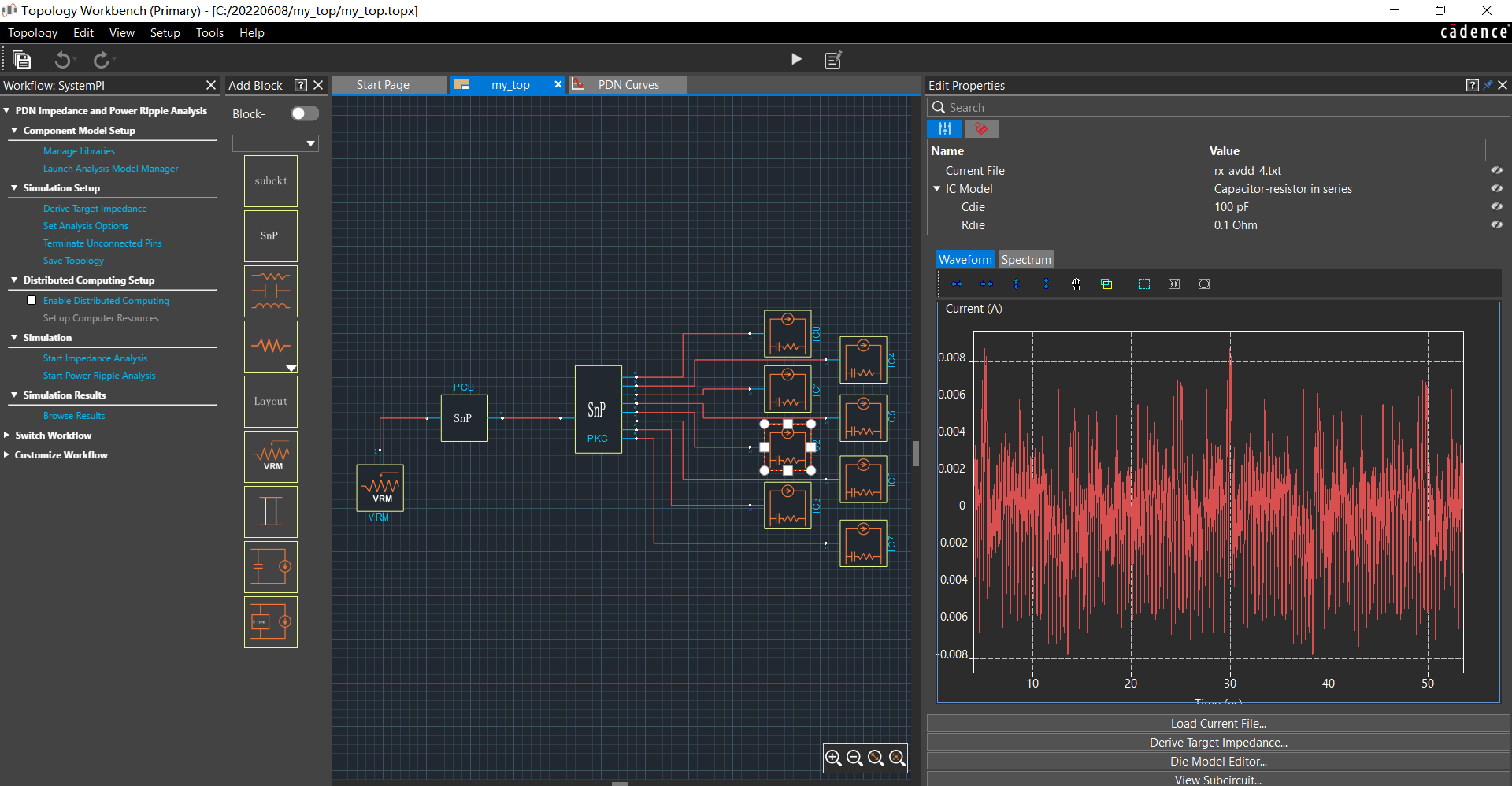Open the Manage Libraries link
Viewport: 1512px width, 786px height.
coord(79,151)
